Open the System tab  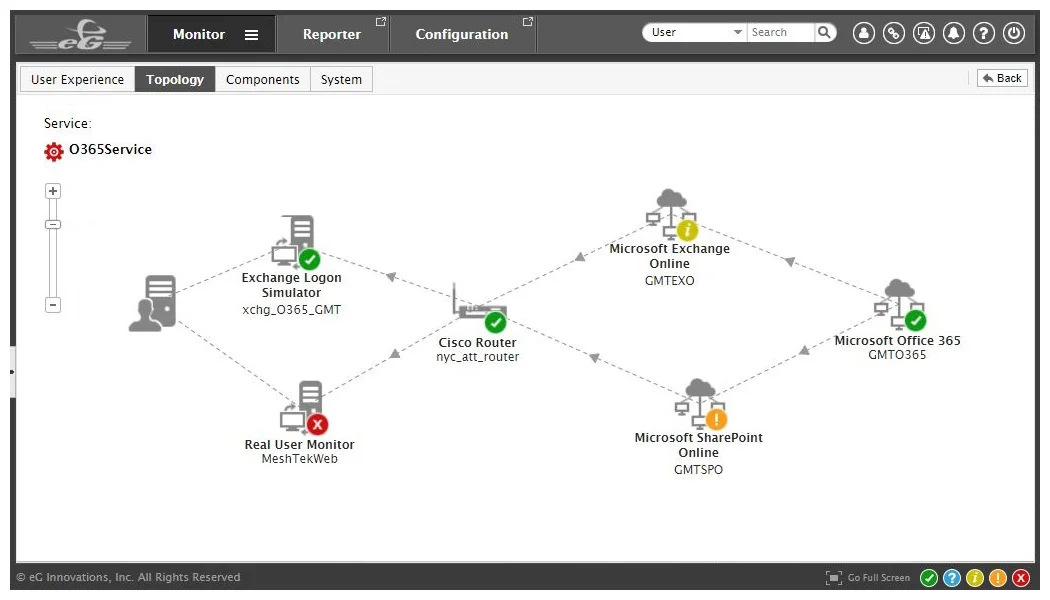tap(341, 79)
